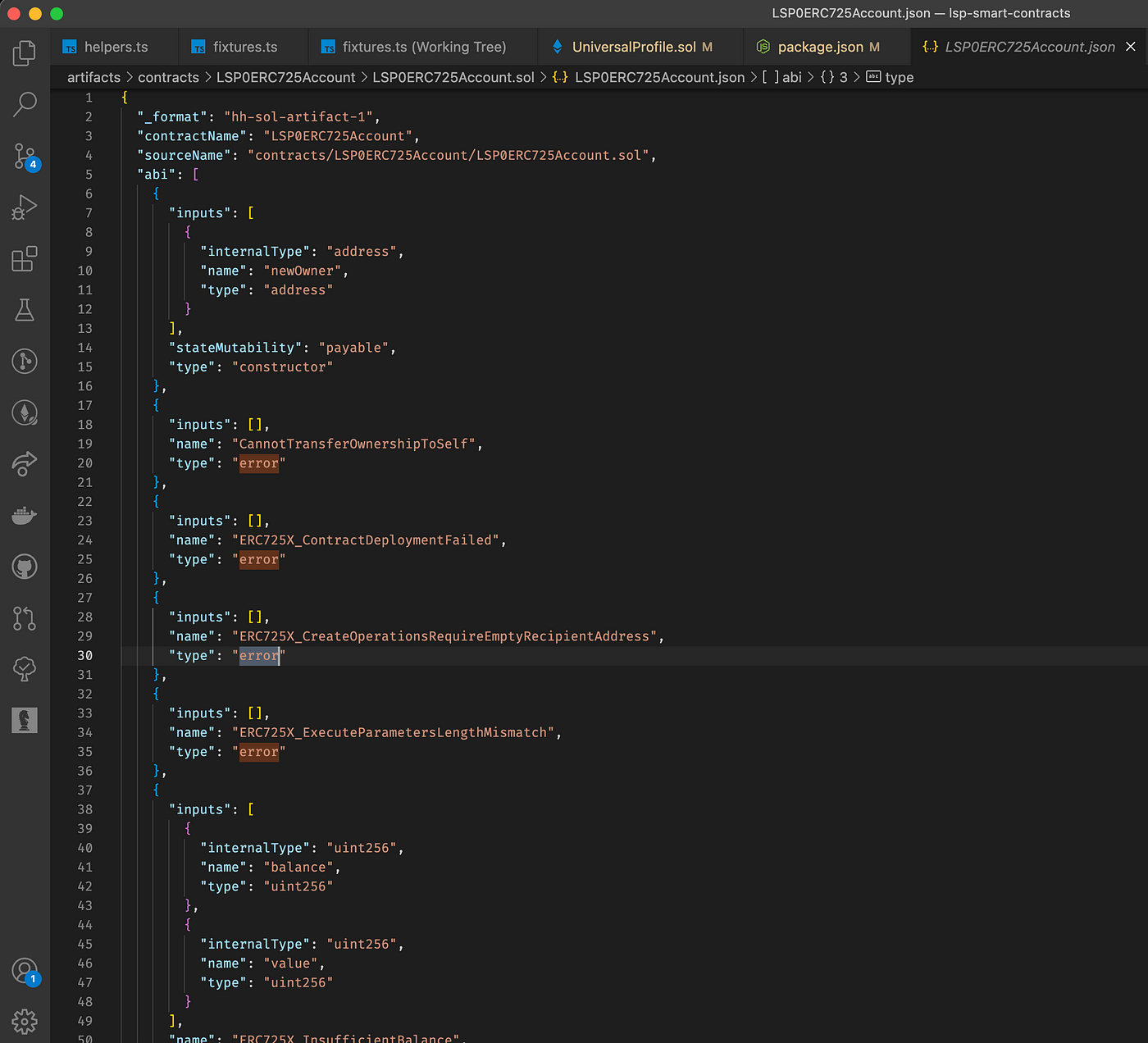Click the LSP0ERC725Account folder breadcrumb
This screenshot has height=1043, width=1148.
pos(285,77)
